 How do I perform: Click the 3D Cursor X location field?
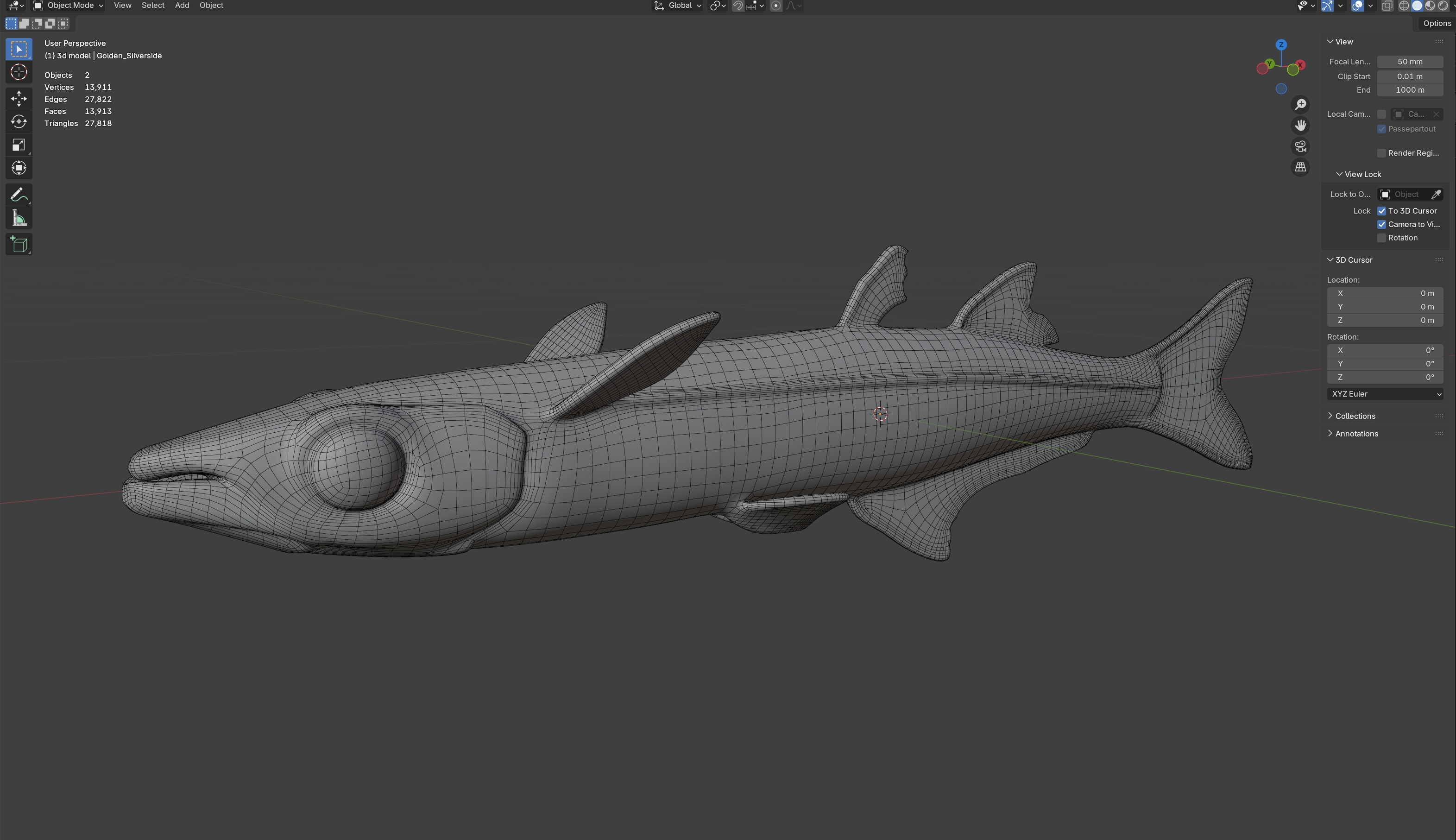1385,293
